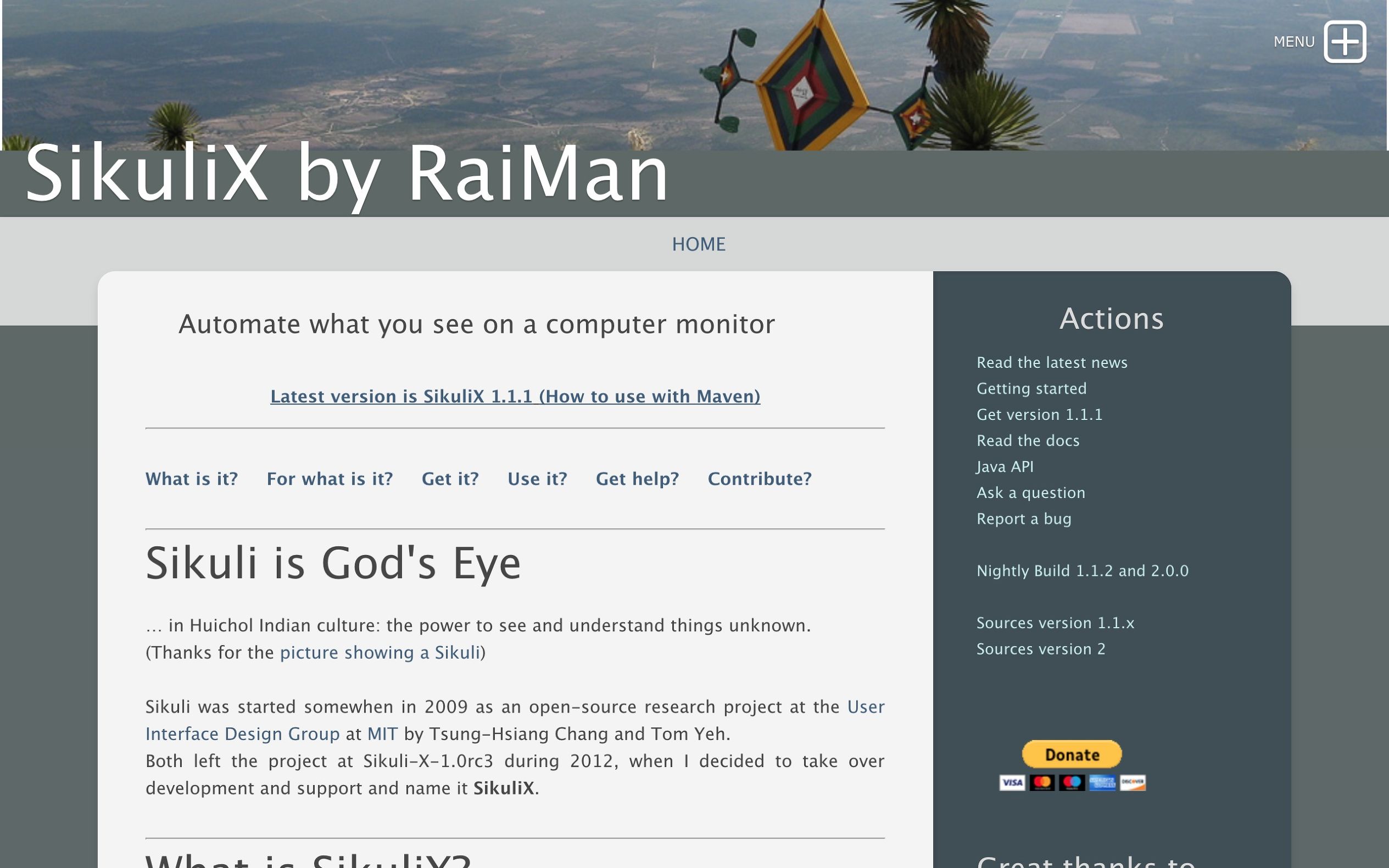The height and width of the screenshot is (868, 1389).
Task: Select the 'Contribute?' anchor link
Action: pos(759,479)
